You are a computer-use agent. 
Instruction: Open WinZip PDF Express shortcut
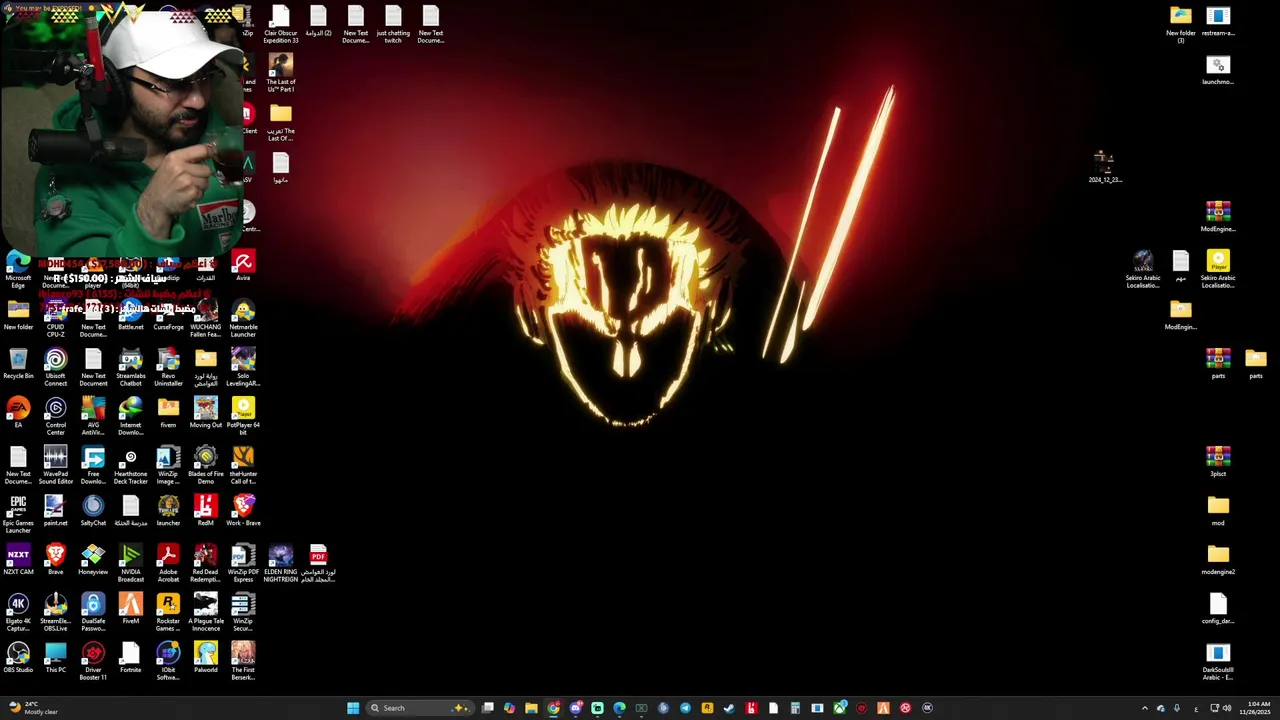tap(243, 564)
